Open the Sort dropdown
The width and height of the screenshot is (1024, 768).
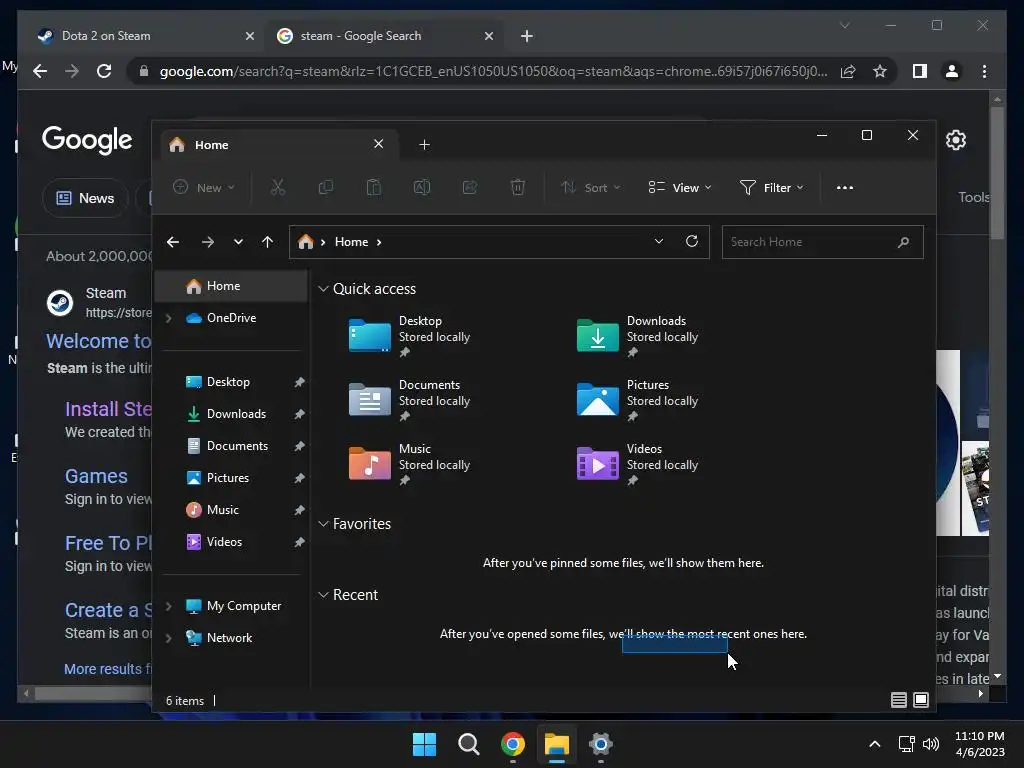tap(590, 188)
